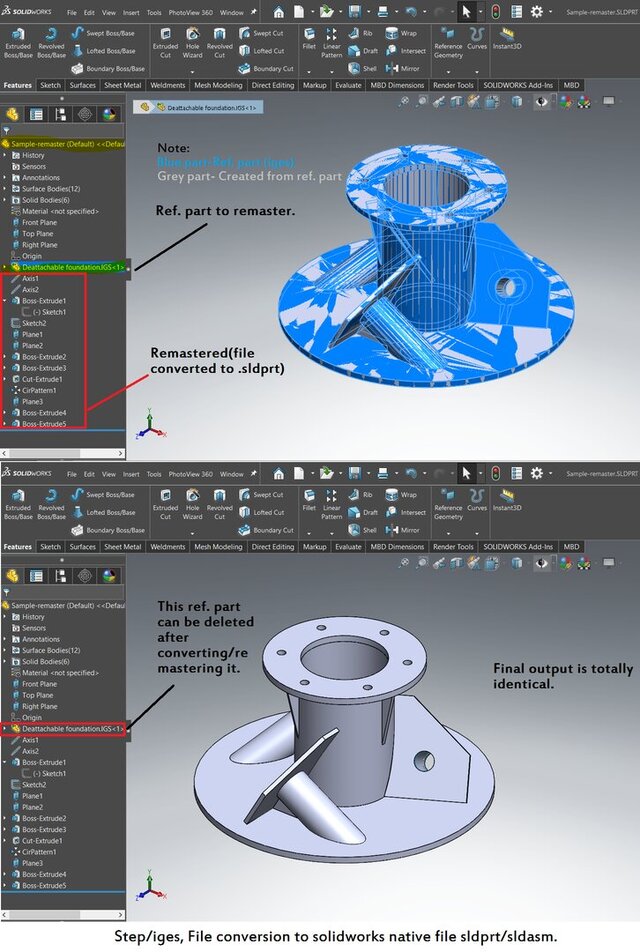
Task: Toggle Instant3D in the lower window ribbon
Action: tap(507, 500)
